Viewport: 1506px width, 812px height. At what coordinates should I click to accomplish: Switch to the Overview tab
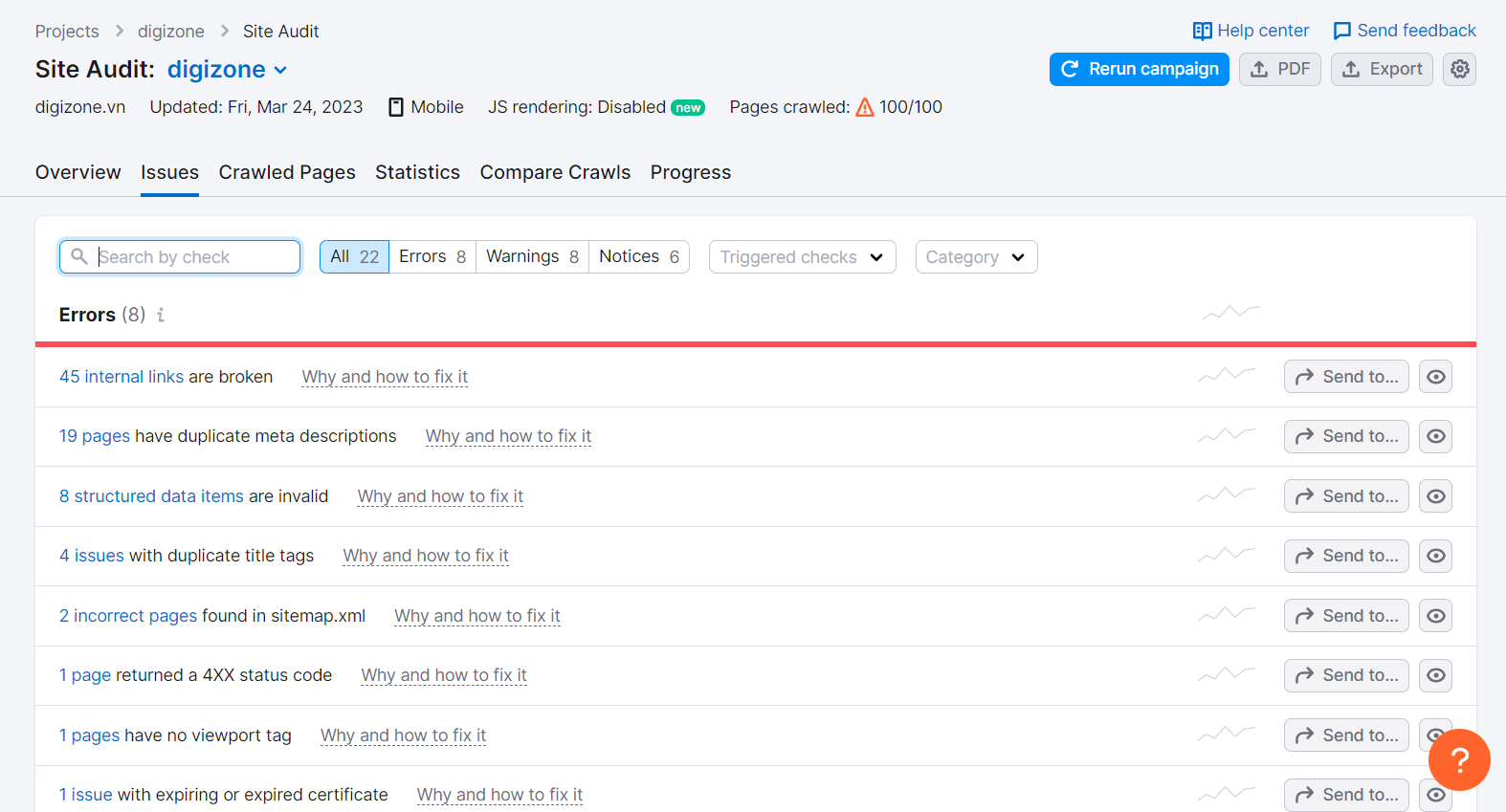point(78,172)
